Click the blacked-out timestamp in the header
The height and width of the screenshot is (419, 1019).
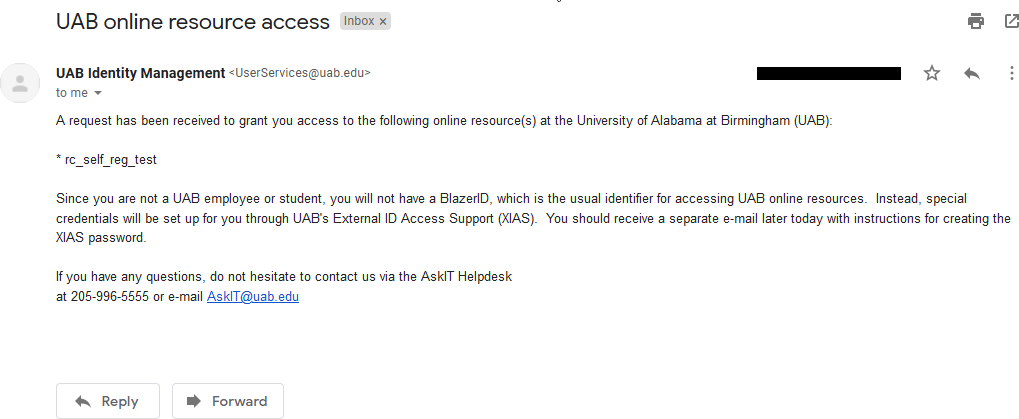point(828,73)
